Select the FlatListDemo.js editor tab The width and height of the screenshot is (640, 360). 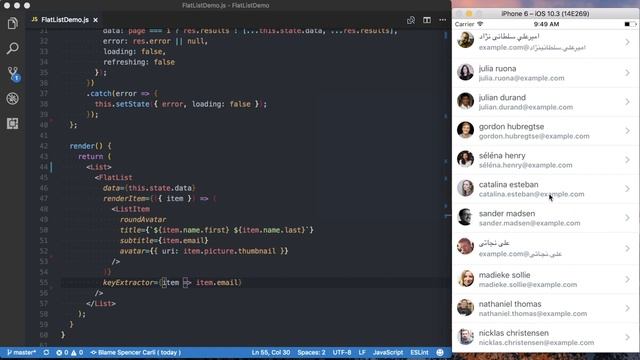pos(65,20)
